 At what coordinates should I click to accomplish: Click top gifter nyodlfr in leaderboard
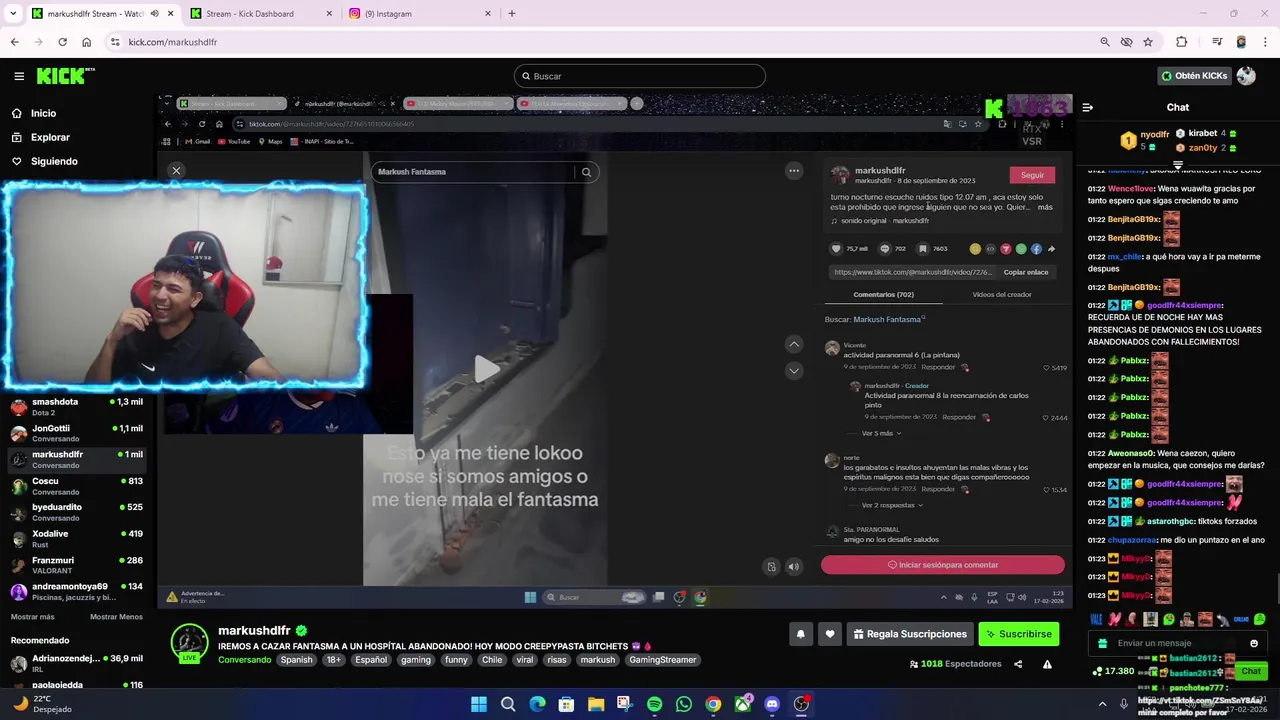(1154, 134)
